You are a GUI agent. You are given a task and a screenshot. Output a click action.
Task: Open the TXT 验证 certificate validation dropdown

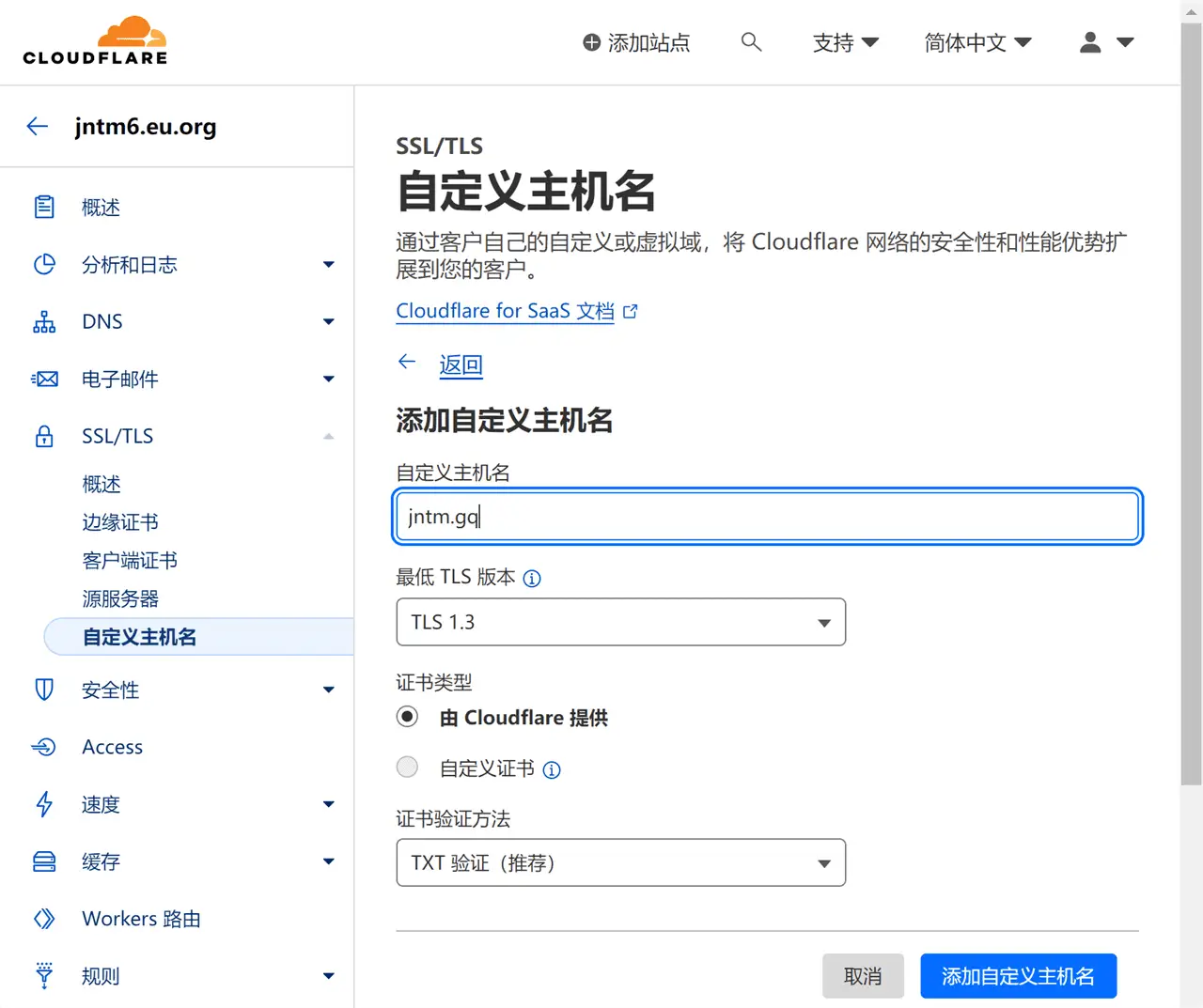620,862
